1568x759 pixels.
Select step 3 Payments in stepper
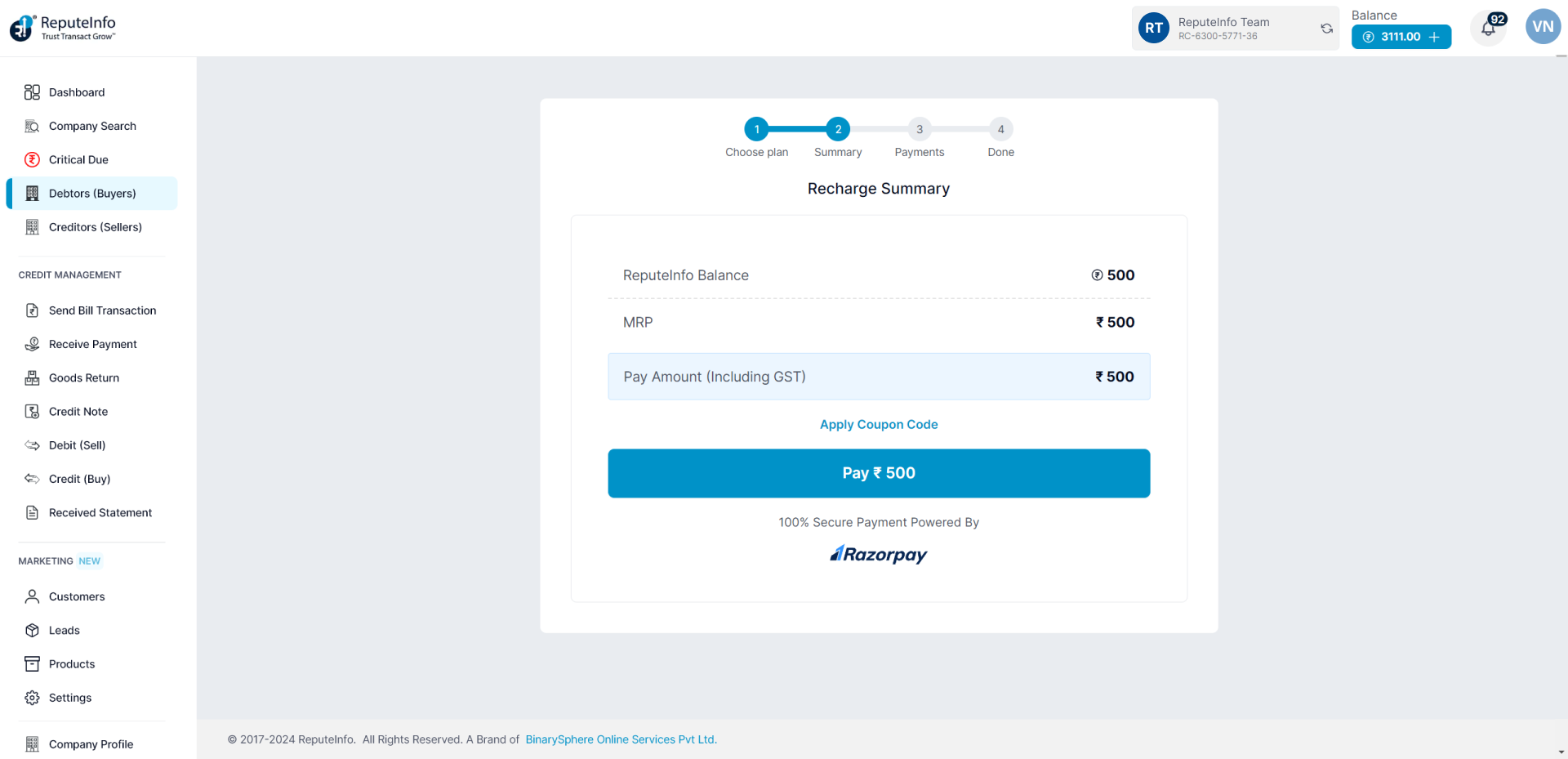[920, 129]
